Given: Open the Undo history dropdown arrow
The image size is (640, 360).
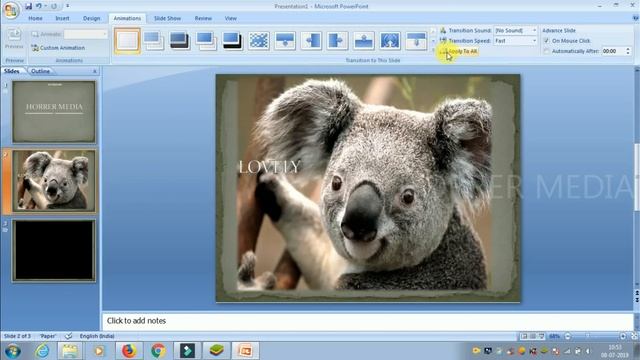Looking at the screenshot, I should tap(45, 6).
